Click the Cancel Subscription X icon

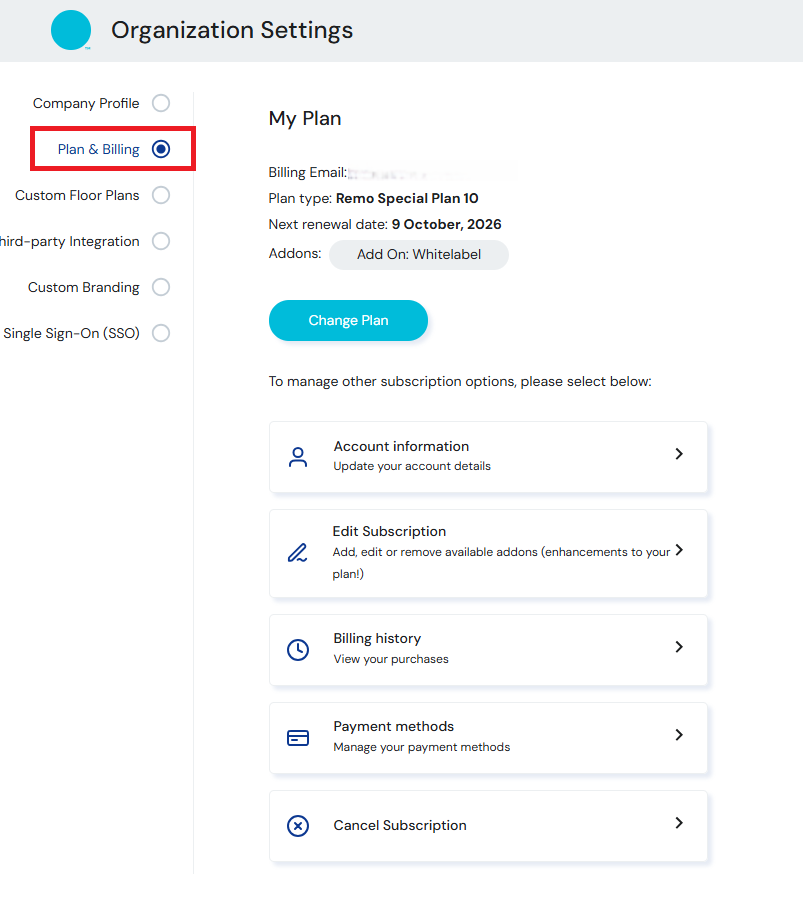tap(297, 826)
